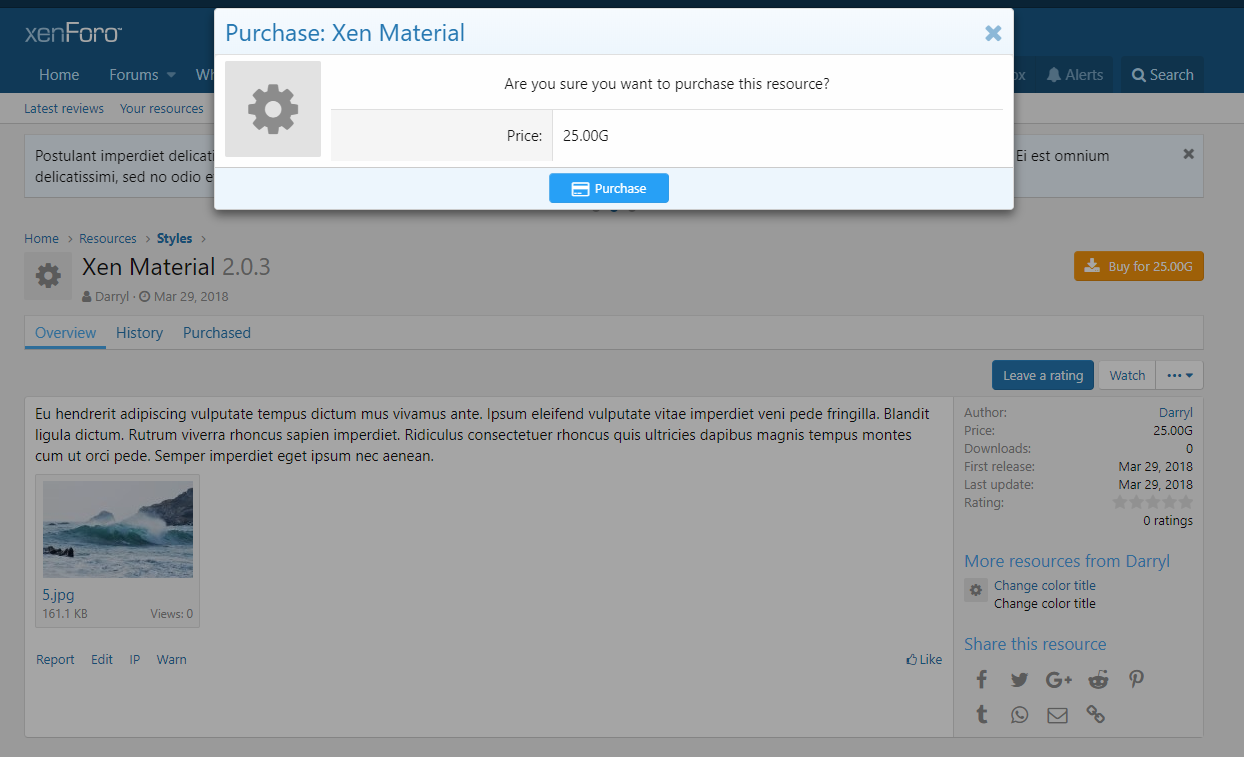Share resource on Facebook
The width and height of the screenshot is (1244, 757).
click(x=982, y=680)
